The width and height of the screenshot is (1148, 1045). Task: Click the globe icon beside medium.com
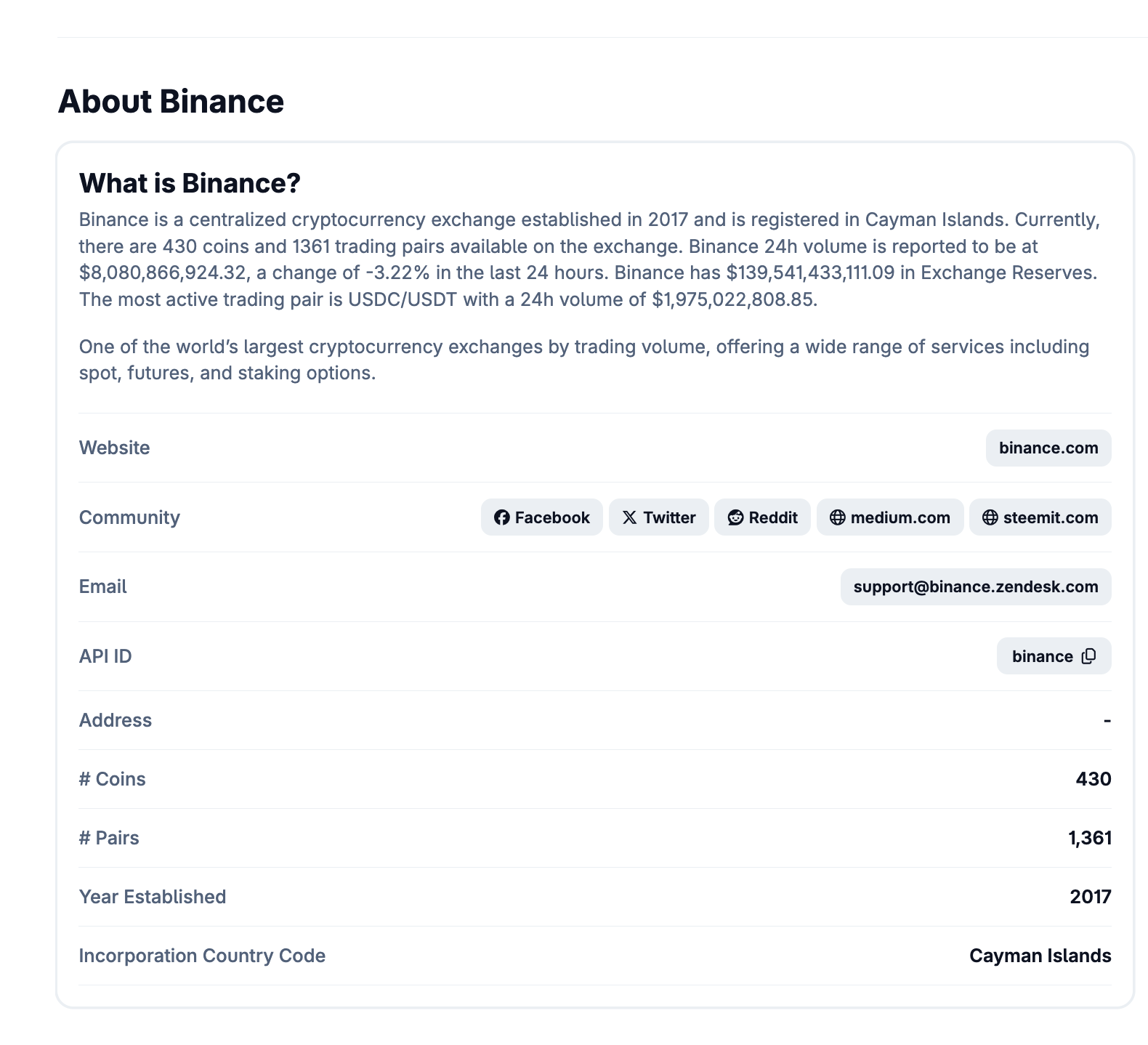click(837, 517)
